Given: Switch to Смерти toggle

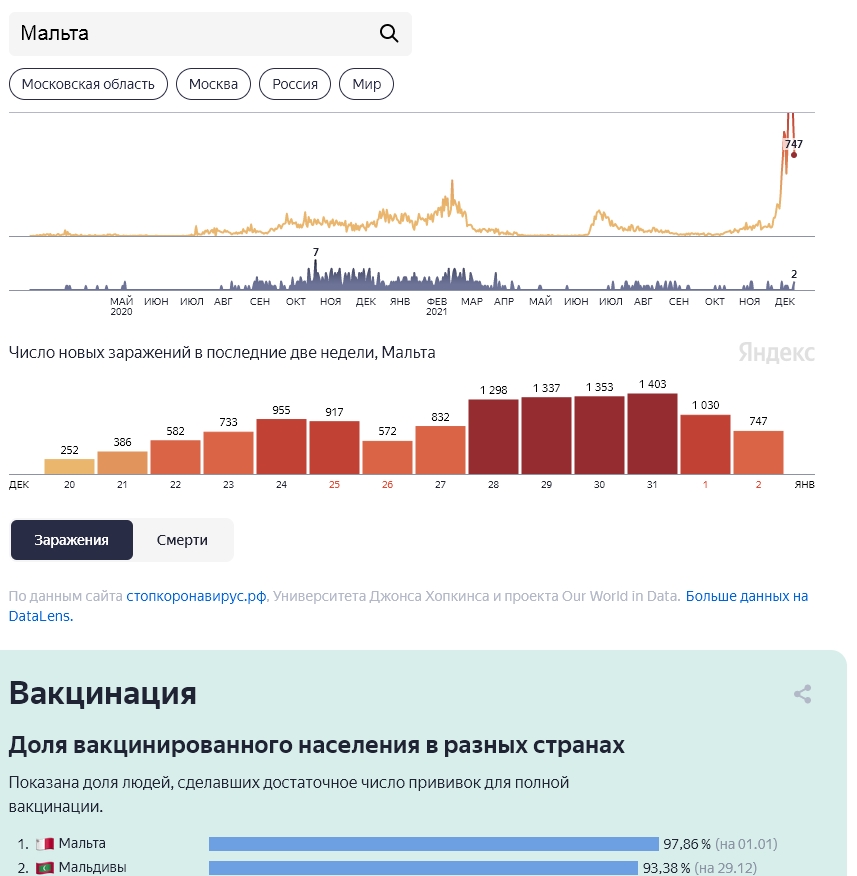Looking at the screenshot, I should click(x=182, y=540).
